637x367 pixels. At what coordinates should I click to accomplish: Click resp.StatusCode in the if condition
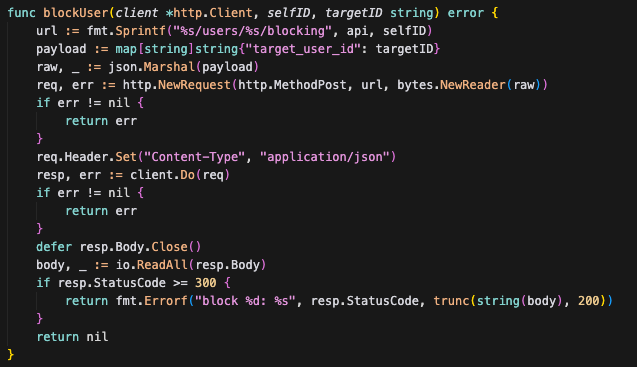[x=112, y=283]
